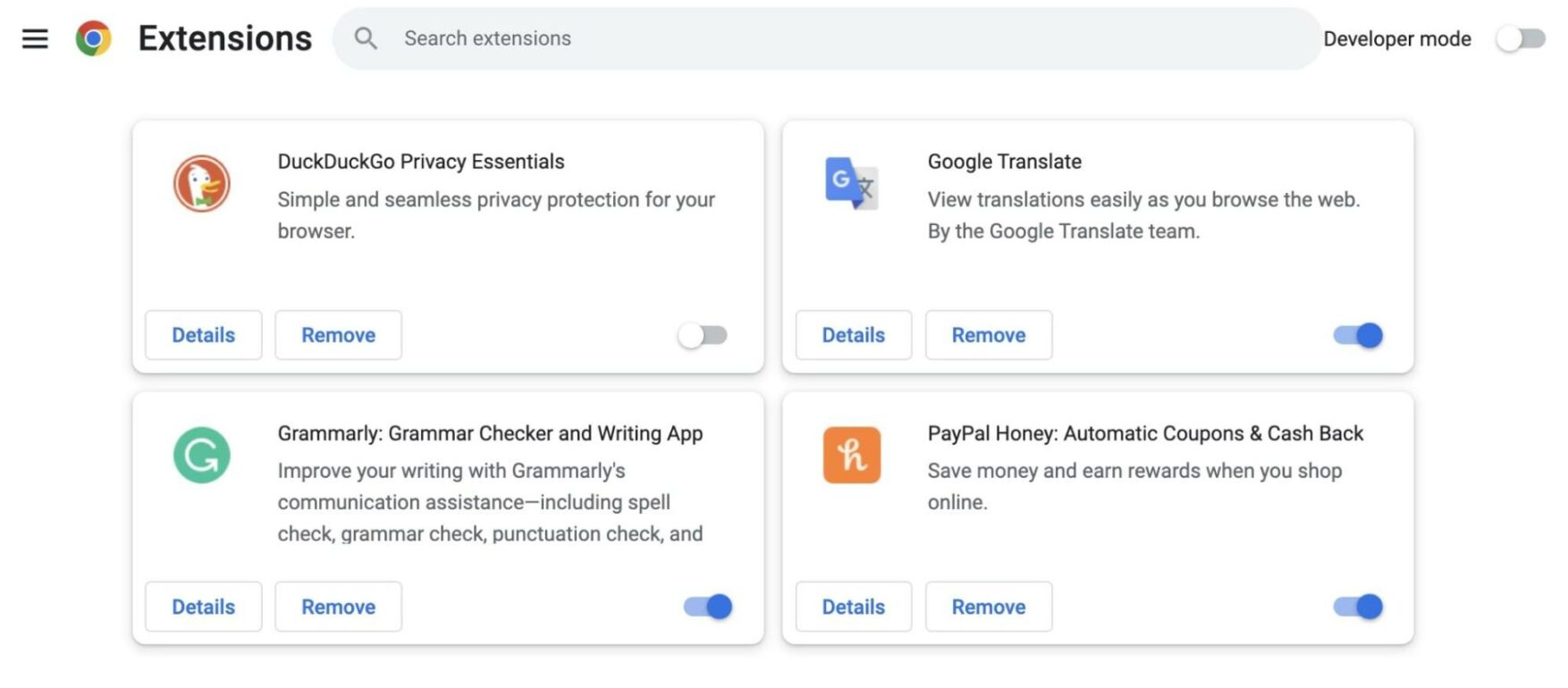The image size is (1568, 688).
Task: View Details of Google Translate
Action: click(x=853, y=334)
